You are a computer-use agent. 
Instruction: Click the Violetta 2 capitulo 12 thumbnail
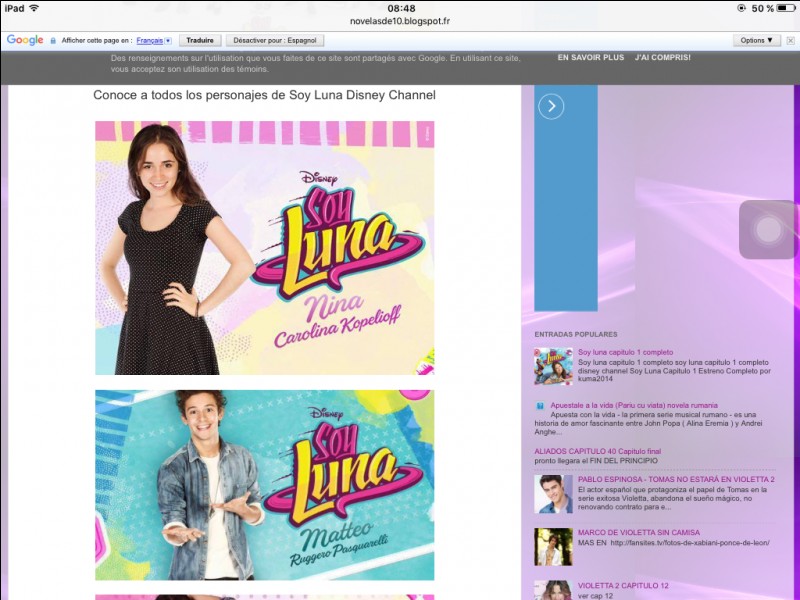553,590
